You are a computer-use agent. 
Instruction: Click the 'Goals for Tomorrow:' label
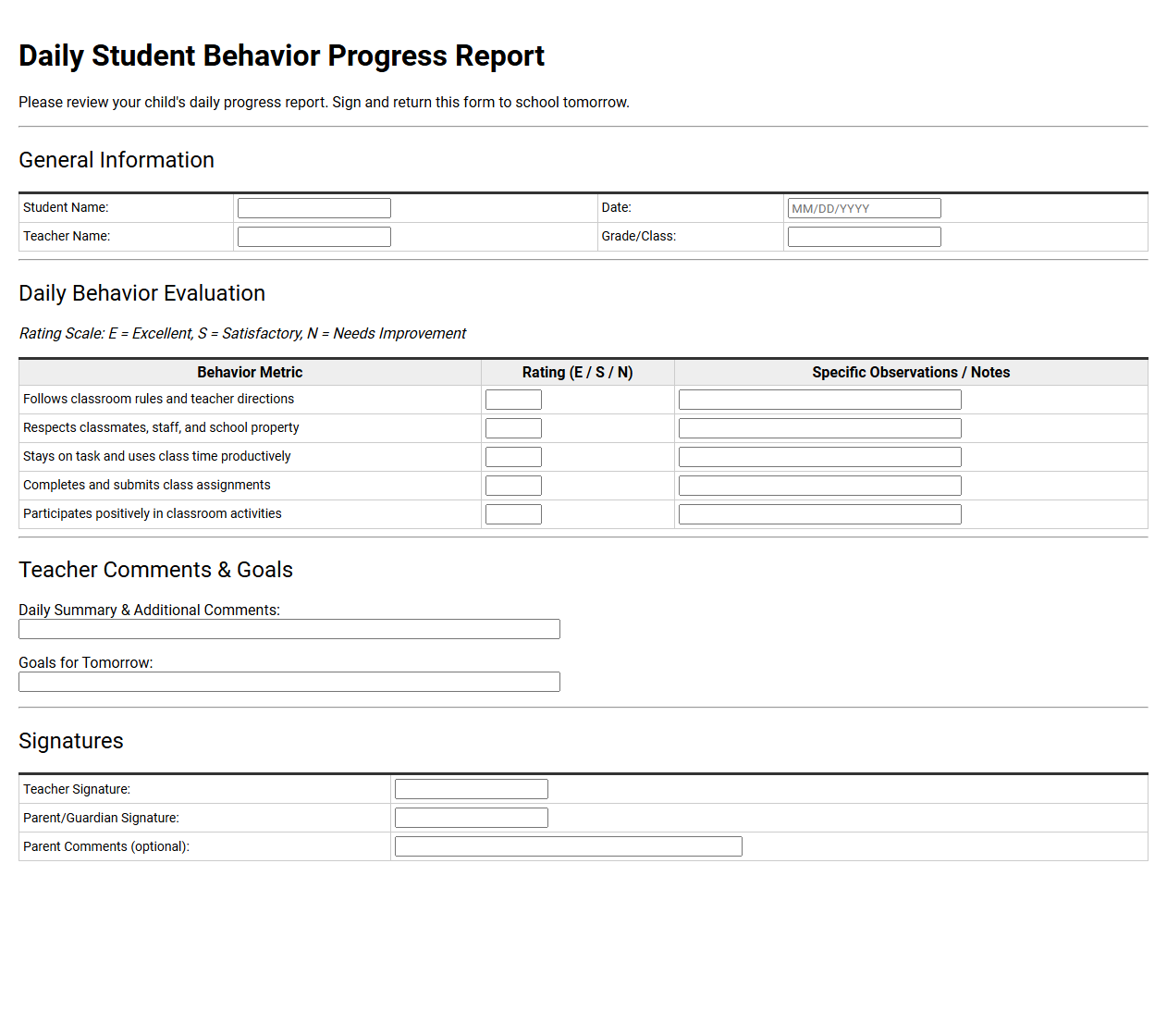point(86,662)
